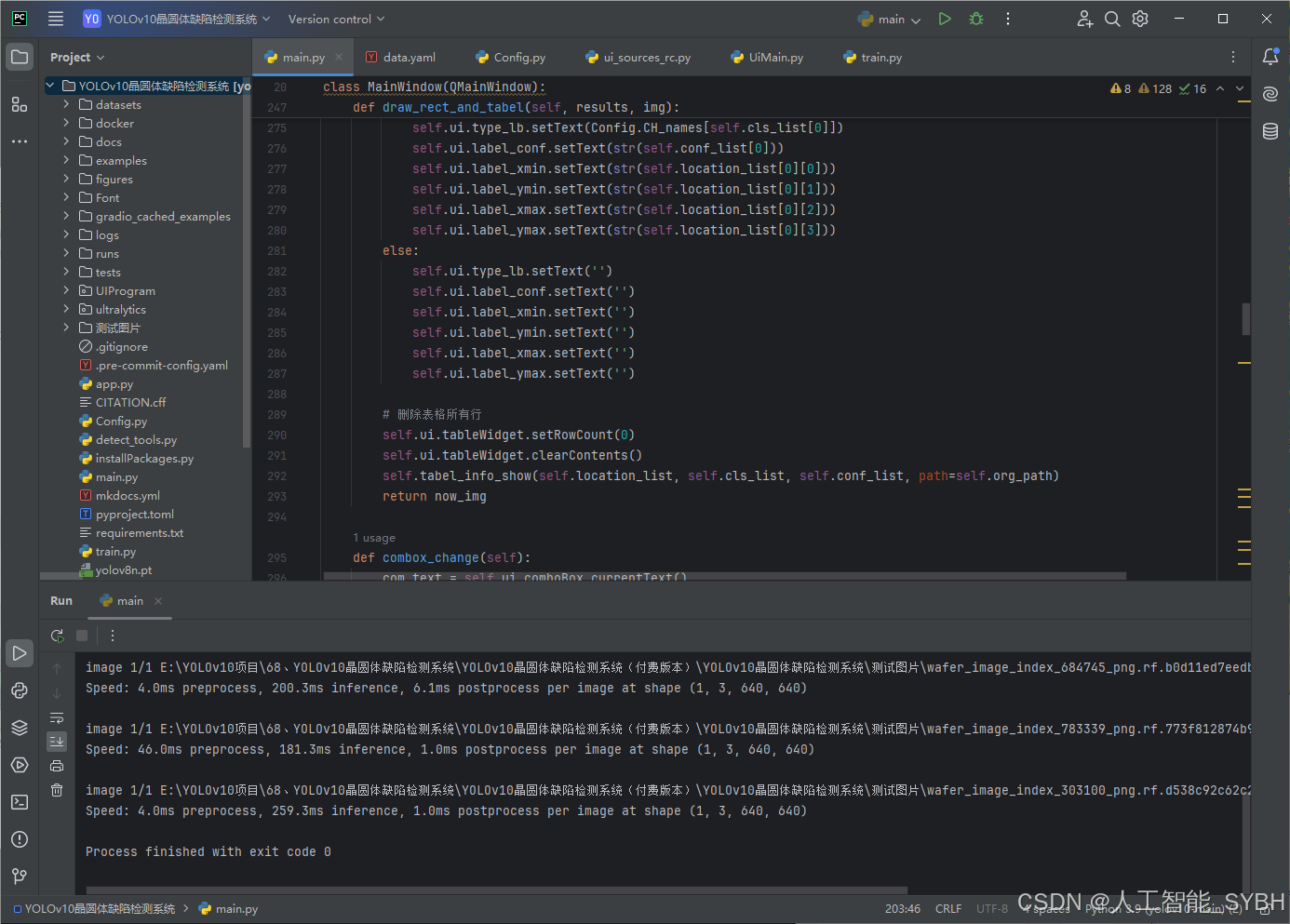Click main.py breadcrumb in the status bar

(x=229, y=908)
